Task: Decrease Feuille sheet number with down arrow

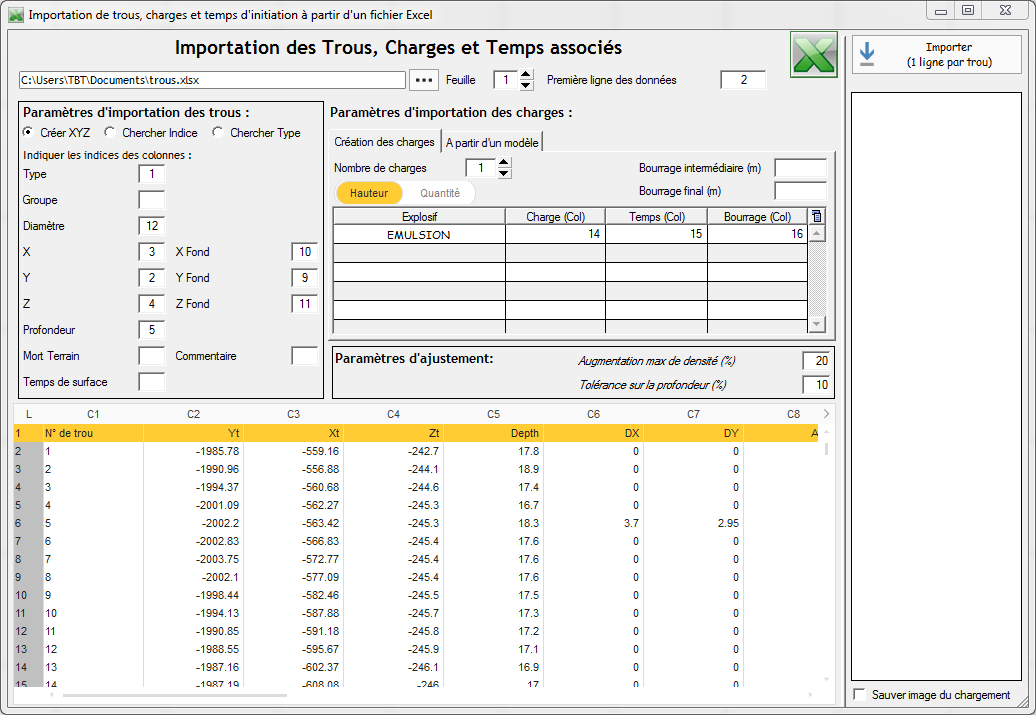Action: click(x=526, y=85)
